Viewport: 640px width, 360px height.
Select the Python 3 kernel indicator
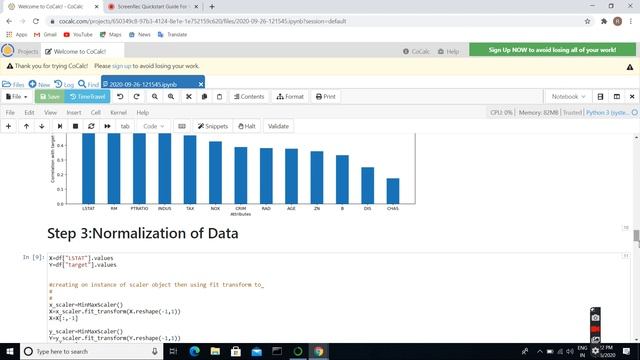pyautogui.click(x=611, y=112)
